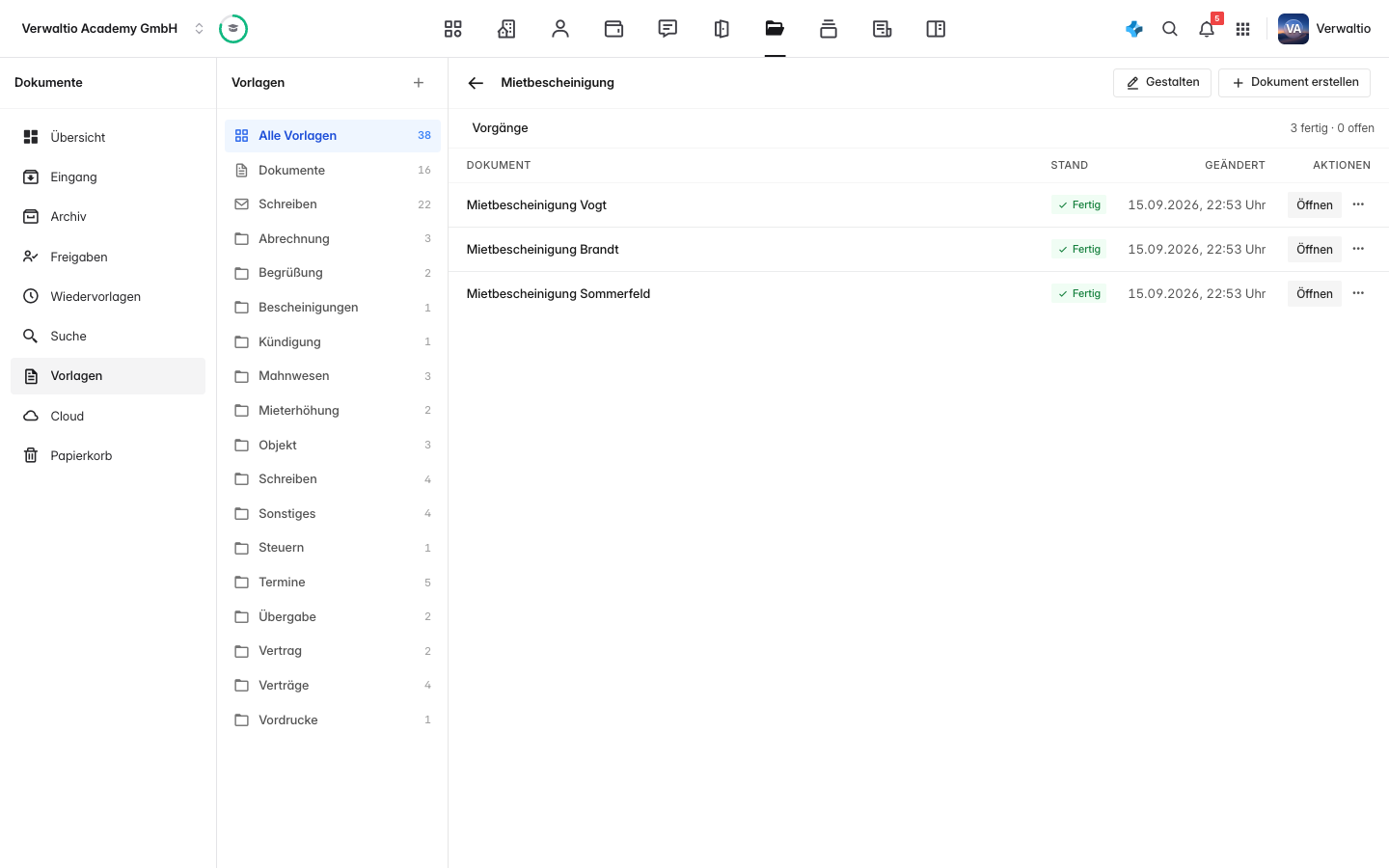
Task: Click Öffnen for Mietbescheinigung Vogt
Action: point(1315,204)
